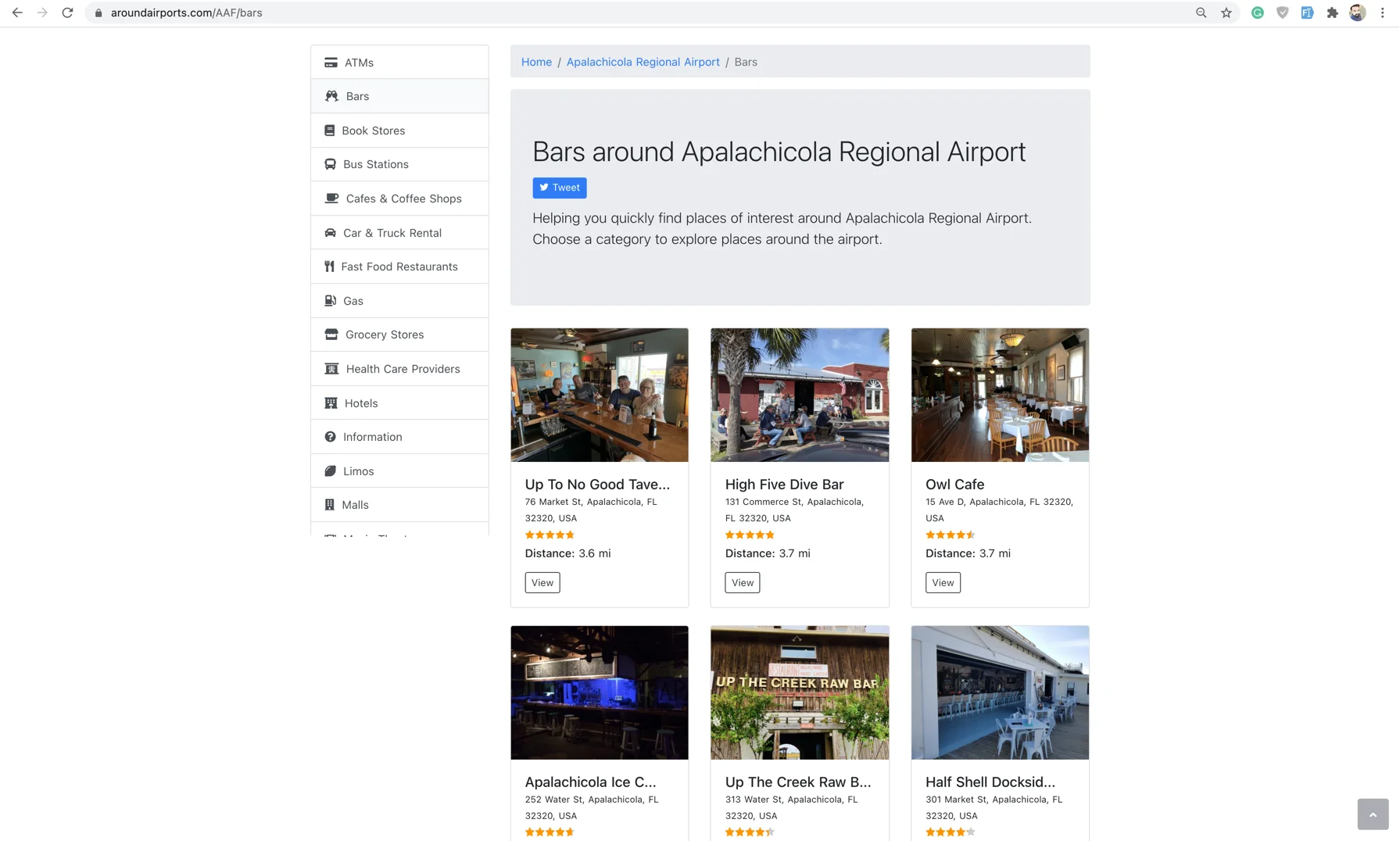Click the Hotels building icon
This screenshot has width=1400, height=841.
point(331,403)
